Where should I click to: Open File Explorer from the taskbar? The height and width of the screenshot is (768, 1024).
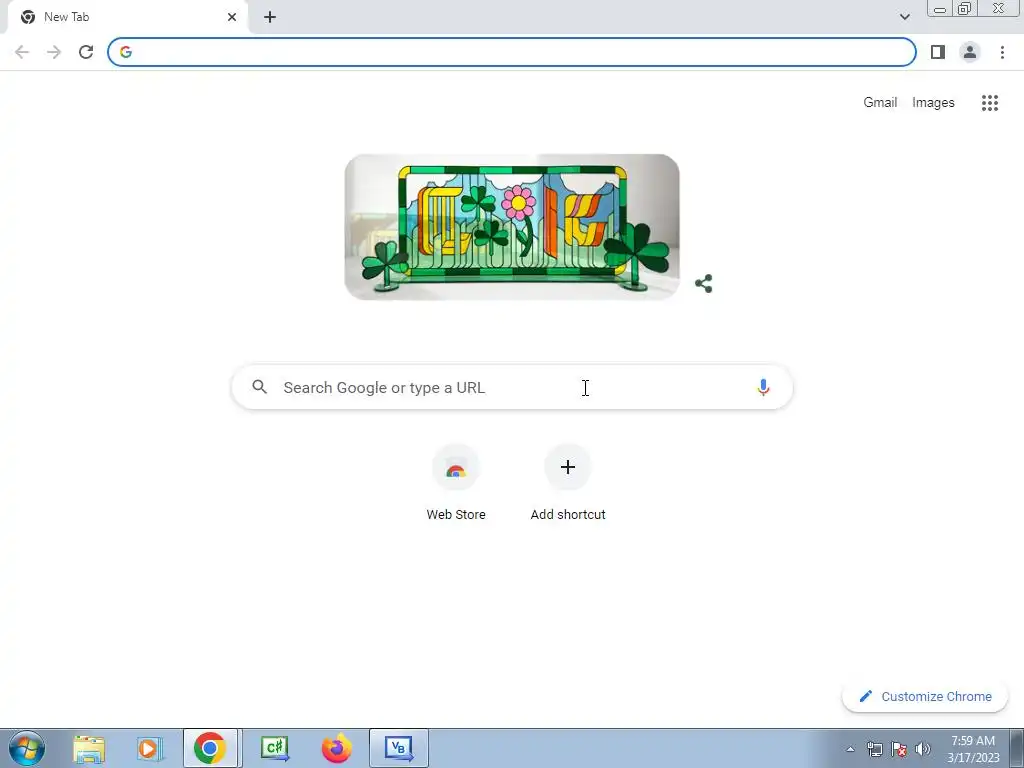pos(89,748)
